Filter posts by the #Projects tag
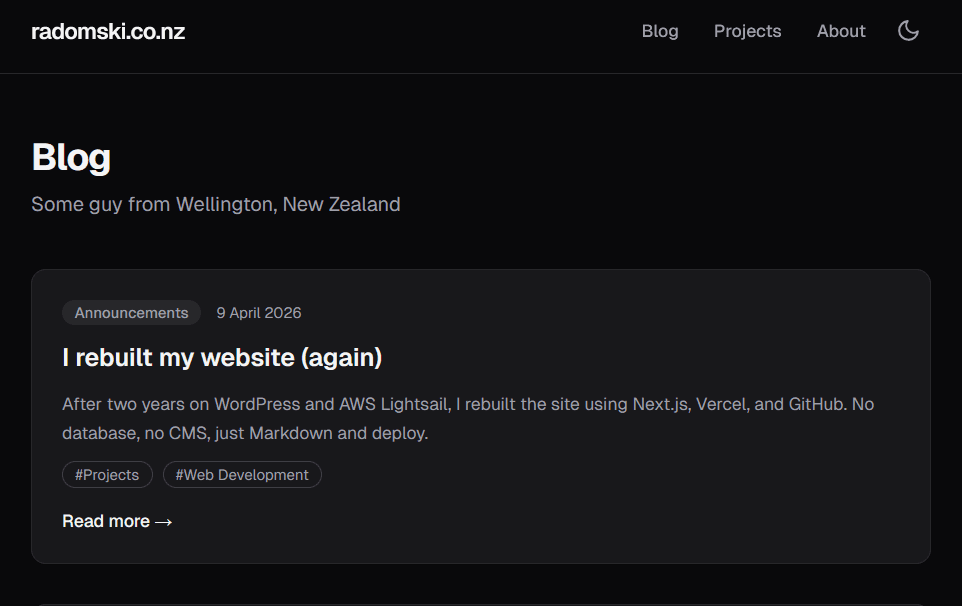The width and height of the screenshot is (962, 606). click(x=107, y=474)
